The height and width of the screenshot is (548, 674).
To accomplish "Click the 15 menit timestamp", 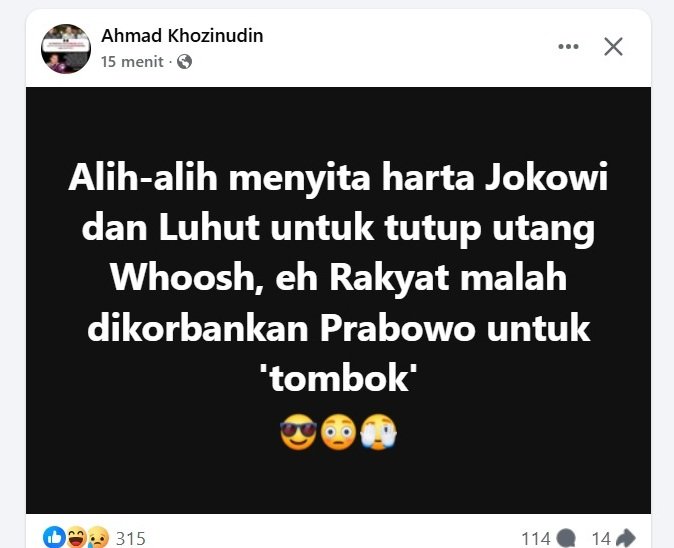I will coord(132,62).
